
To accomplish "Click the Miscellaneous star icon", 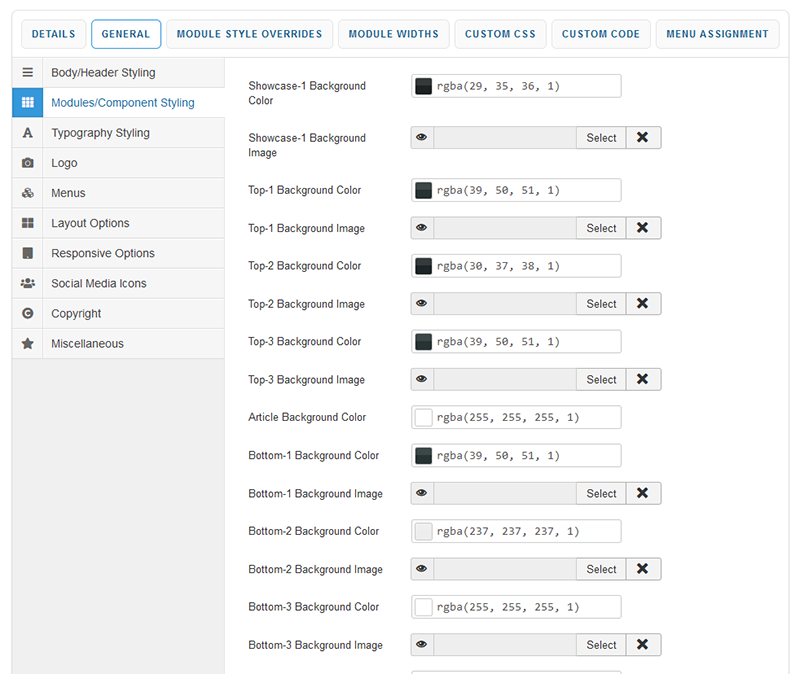I will click(28, 343).
